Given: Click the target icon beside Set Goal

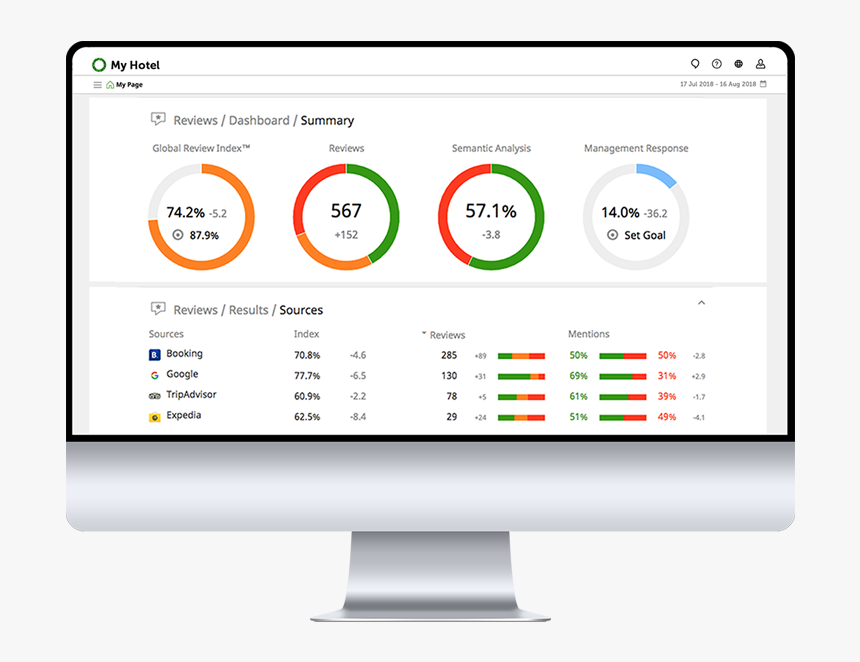Looking at the screenshot, I should click(x=613, y=235).
